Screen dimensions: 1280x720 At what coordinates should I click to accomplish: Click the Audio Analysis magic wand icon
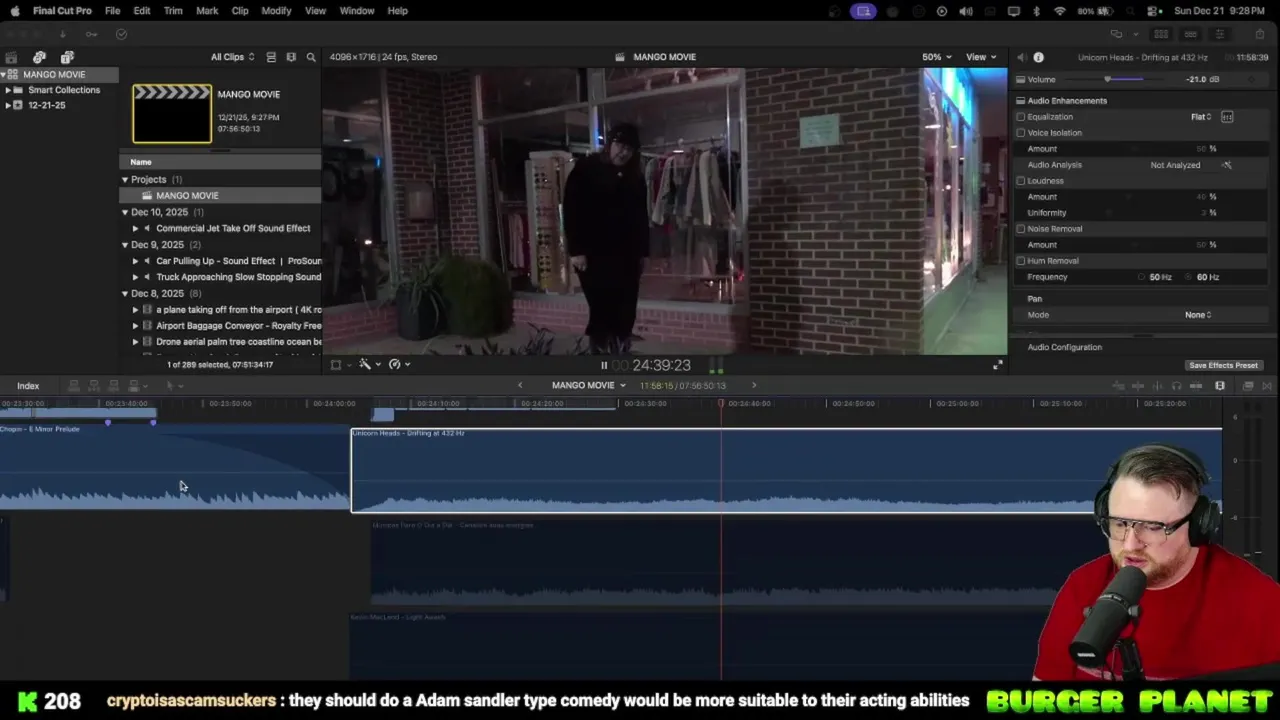click(x=1227, y=165)
